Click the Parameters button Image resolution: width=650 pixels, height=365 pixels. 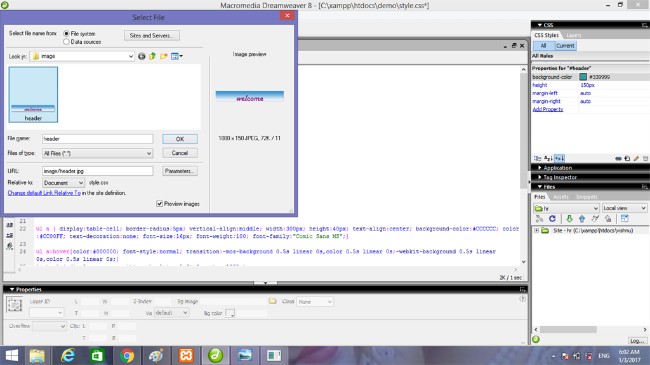coord(179,171)
